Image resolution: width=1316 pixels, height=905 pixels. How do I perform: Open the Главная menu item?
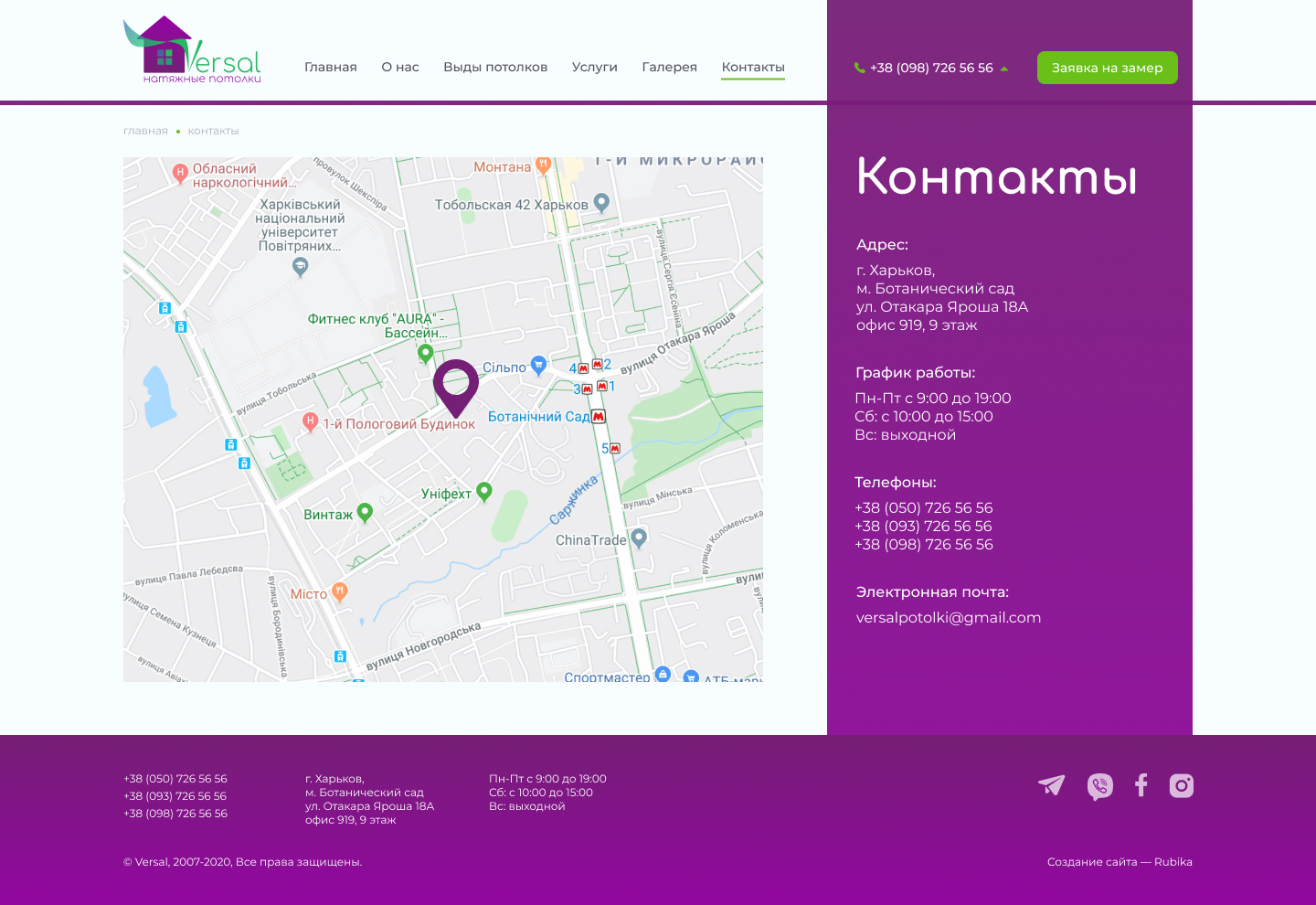coord(331,67)
